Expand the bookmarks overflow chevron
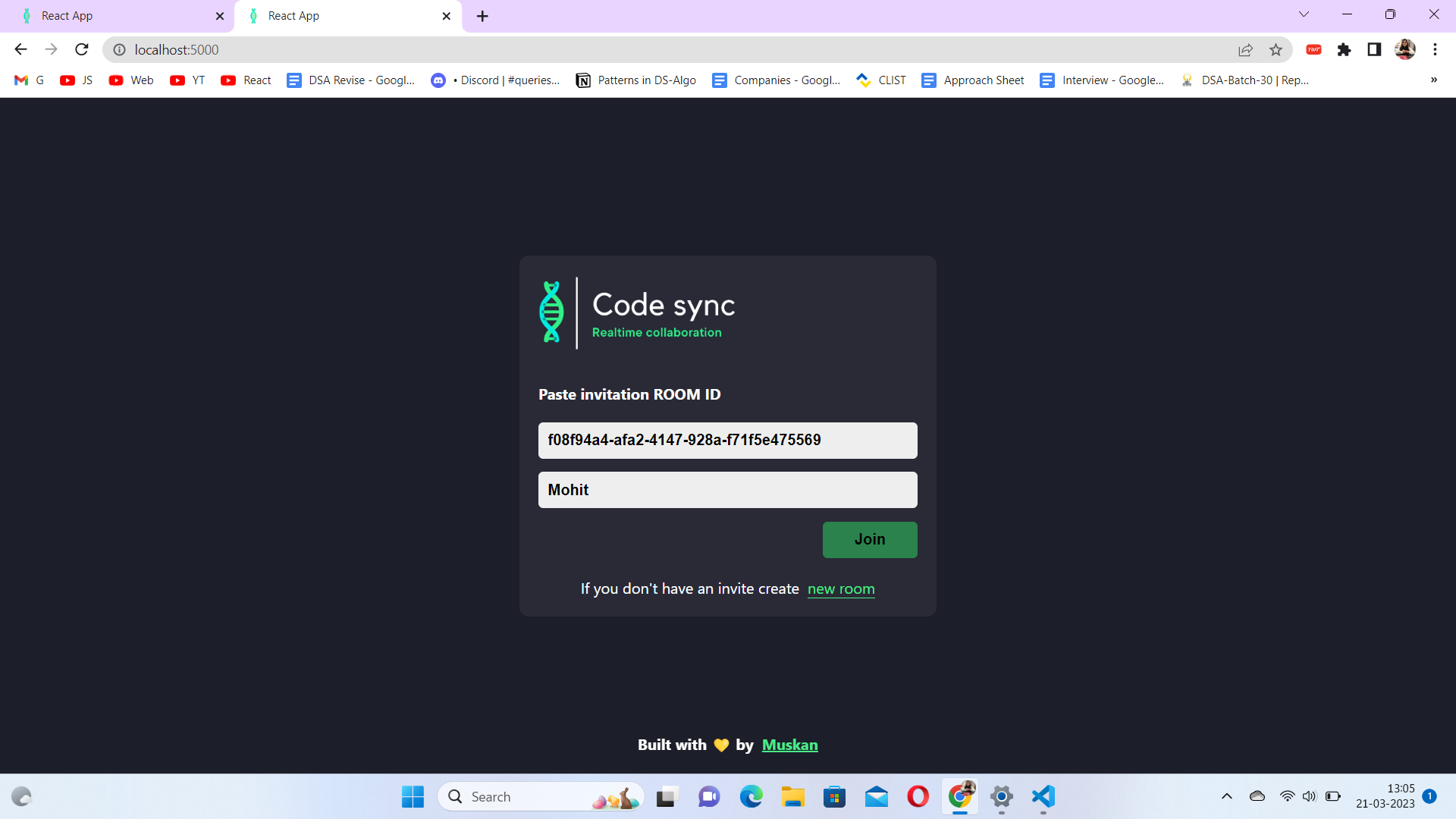The image size is (1456, 819). point(1435,80)
